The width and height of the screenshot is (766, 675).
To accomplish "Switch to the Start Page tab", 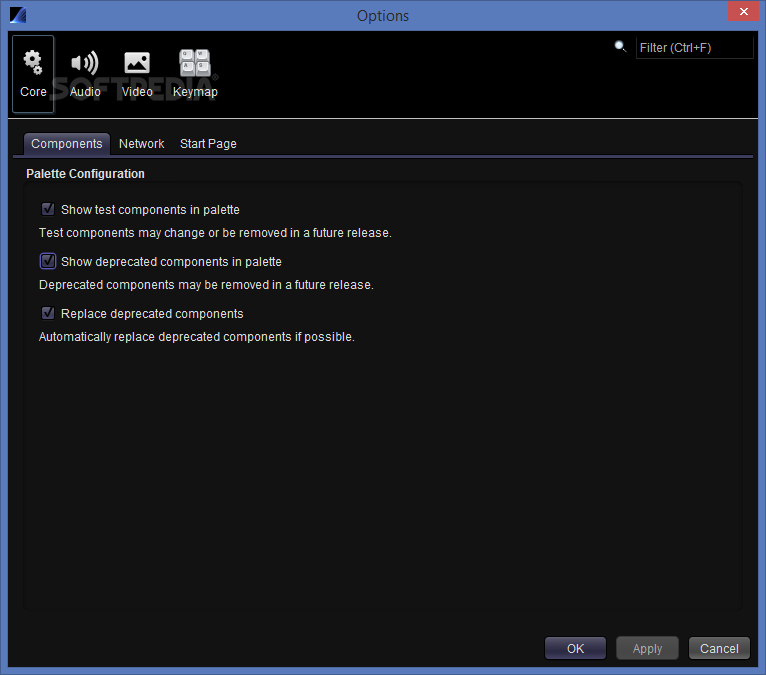I will click(x=208, y=144).
